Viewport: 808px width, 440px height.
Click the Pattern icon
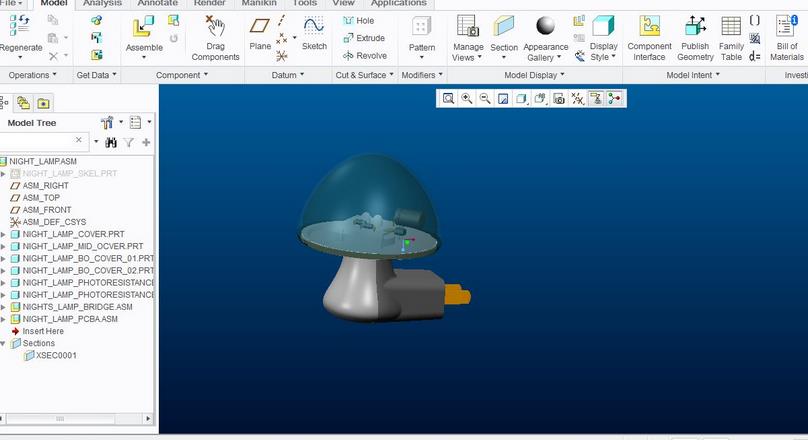421,26
